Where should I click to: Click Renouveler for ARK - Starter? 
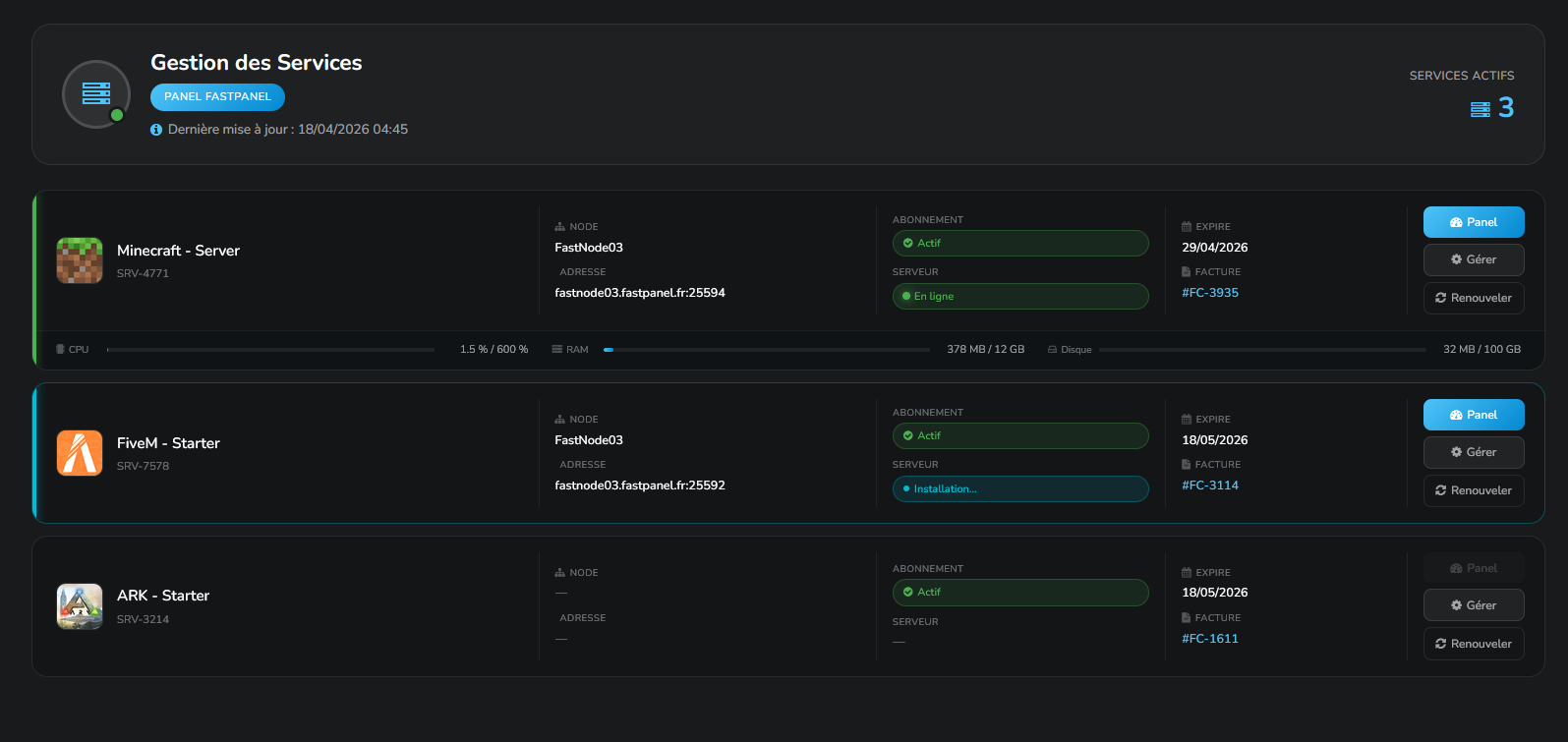[1474, 644]
